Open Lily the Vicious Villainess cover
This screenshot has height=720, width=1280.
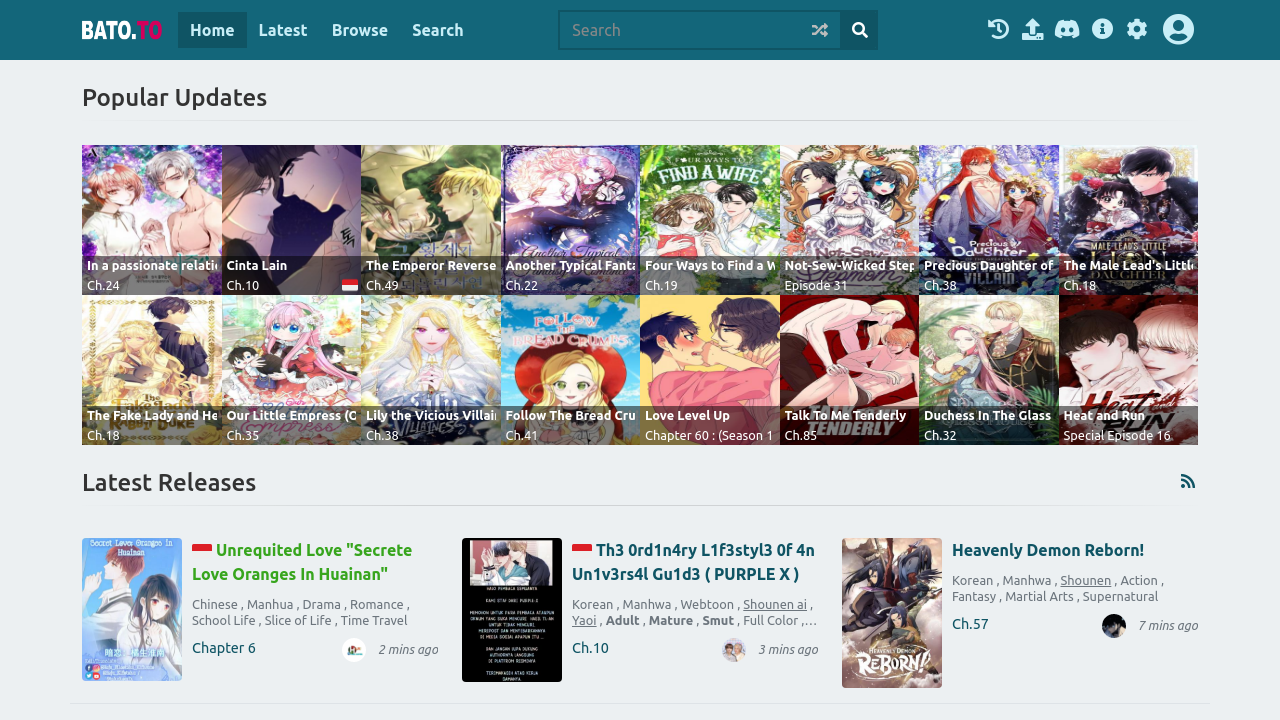click(x=431, y=370)
